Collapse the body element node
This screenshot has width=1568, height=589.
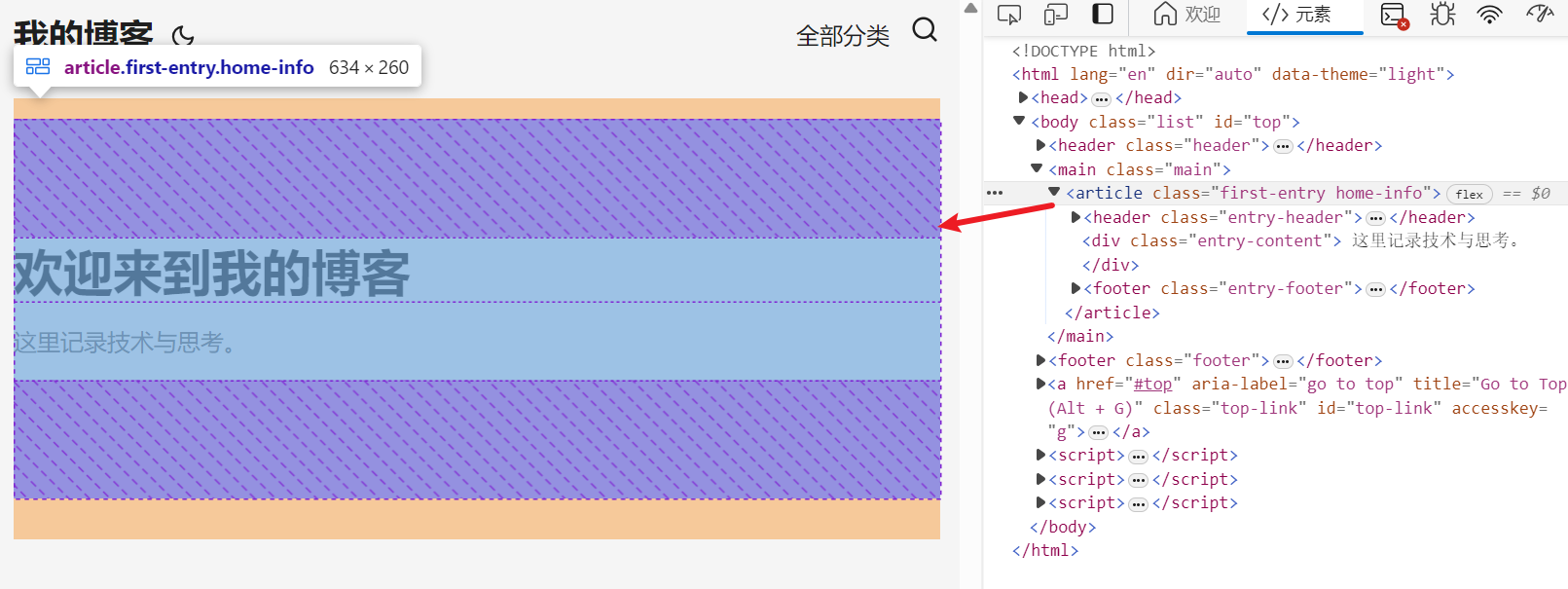pos(1019,122)
